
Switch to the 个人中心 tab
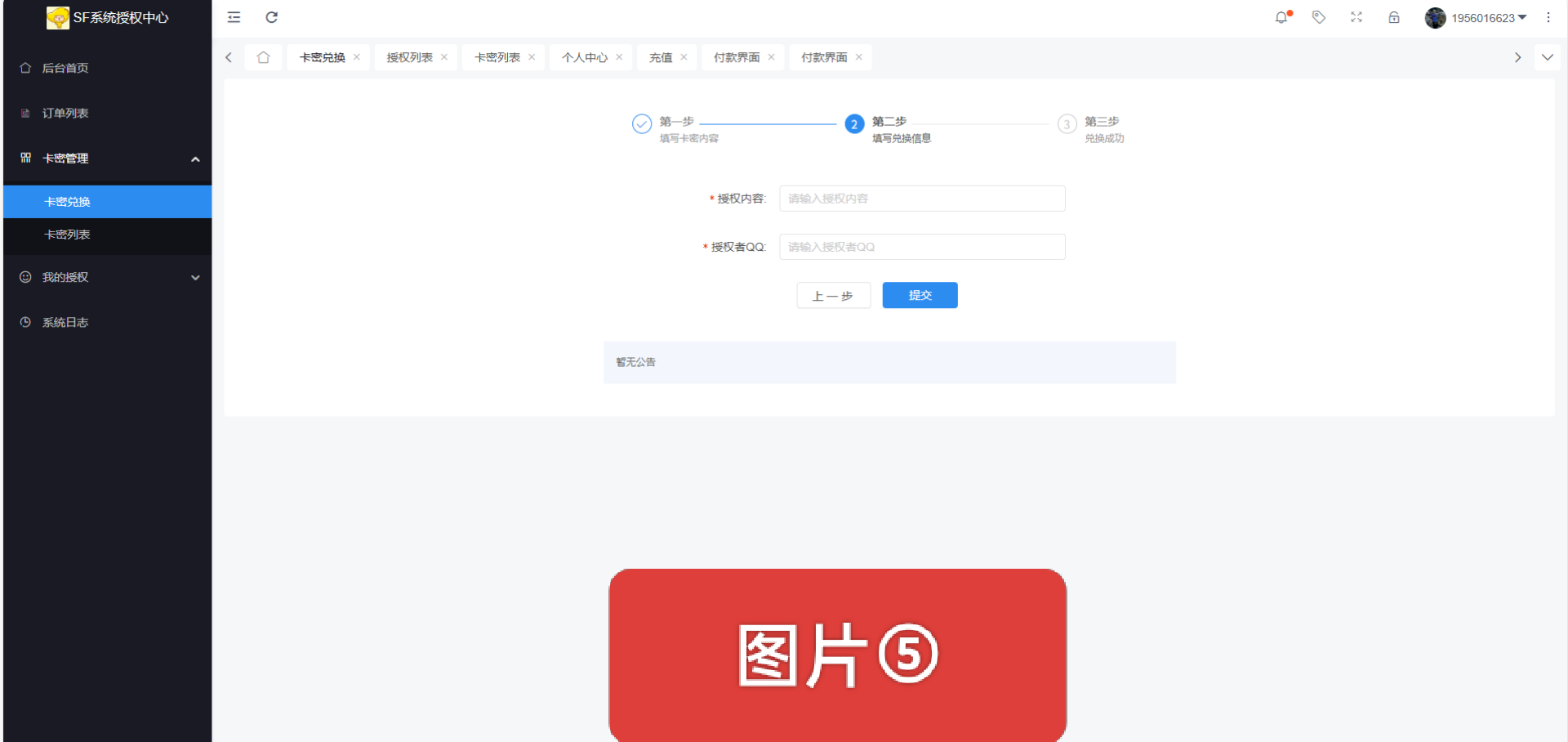click(x=584, y=57)
